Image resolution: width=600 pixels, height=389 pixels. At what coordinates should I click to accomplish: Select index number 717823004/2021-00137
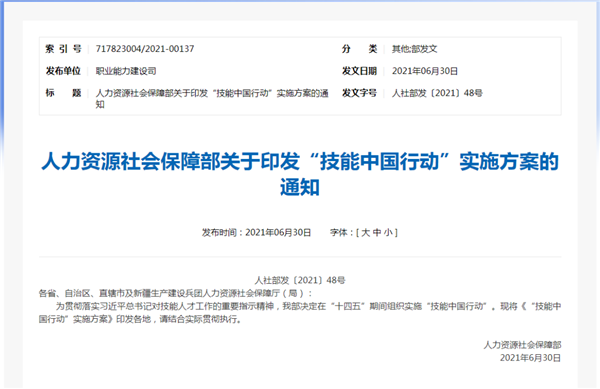(145, 49)
